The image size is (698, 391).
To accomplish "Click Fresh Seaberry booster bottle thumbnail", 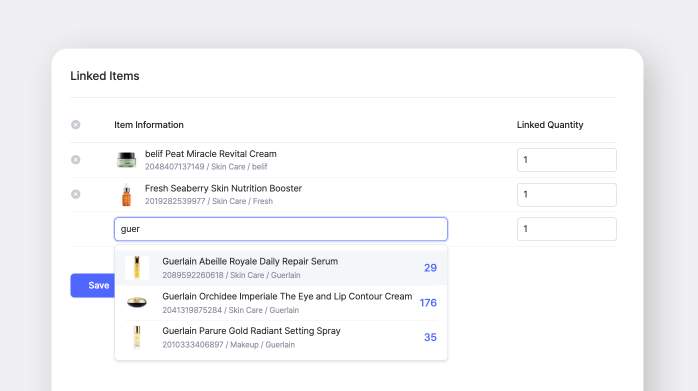I will pos(126,195).
